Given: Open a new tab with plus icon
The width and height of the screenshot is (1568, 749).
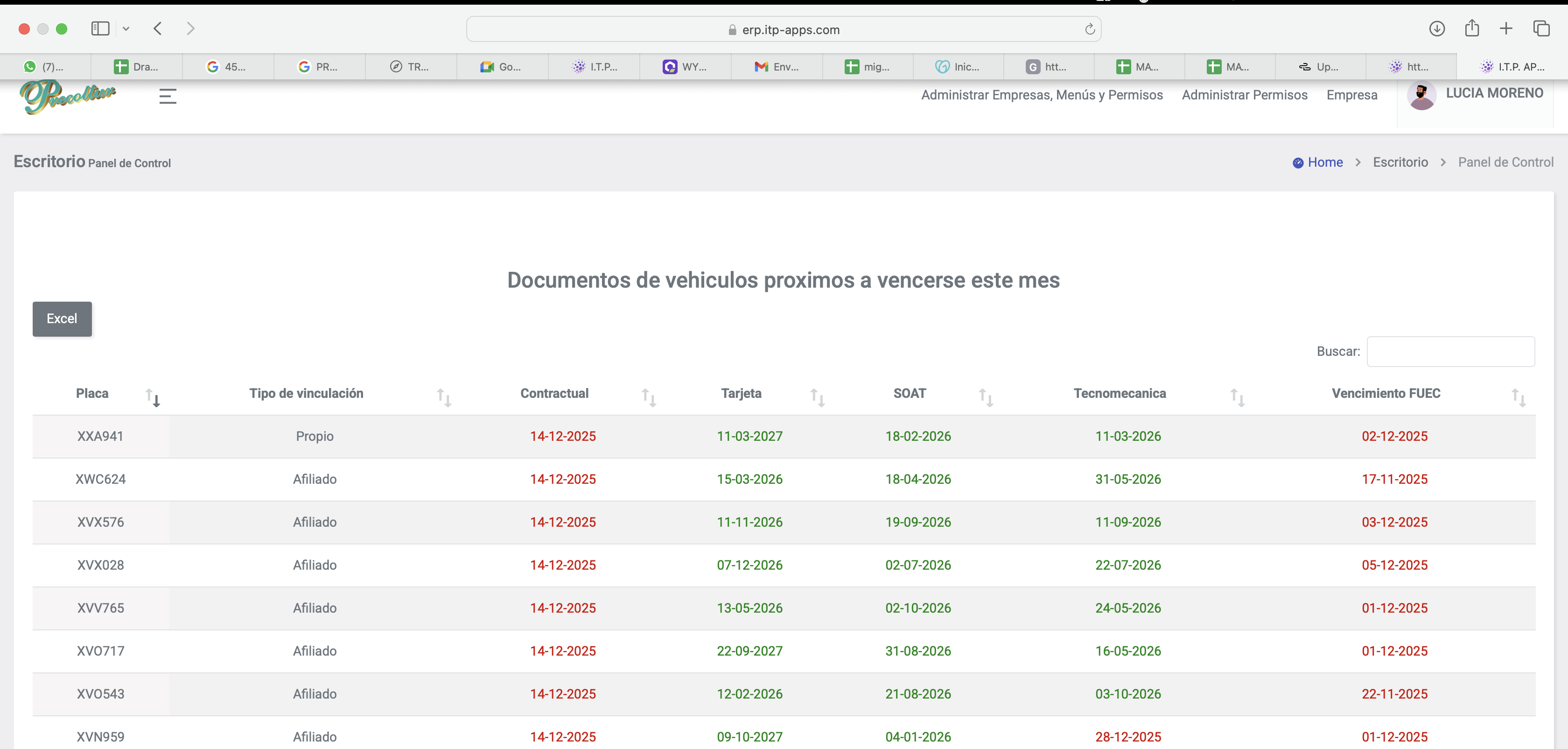Looking at the screenshot, I should (1506, 28).
